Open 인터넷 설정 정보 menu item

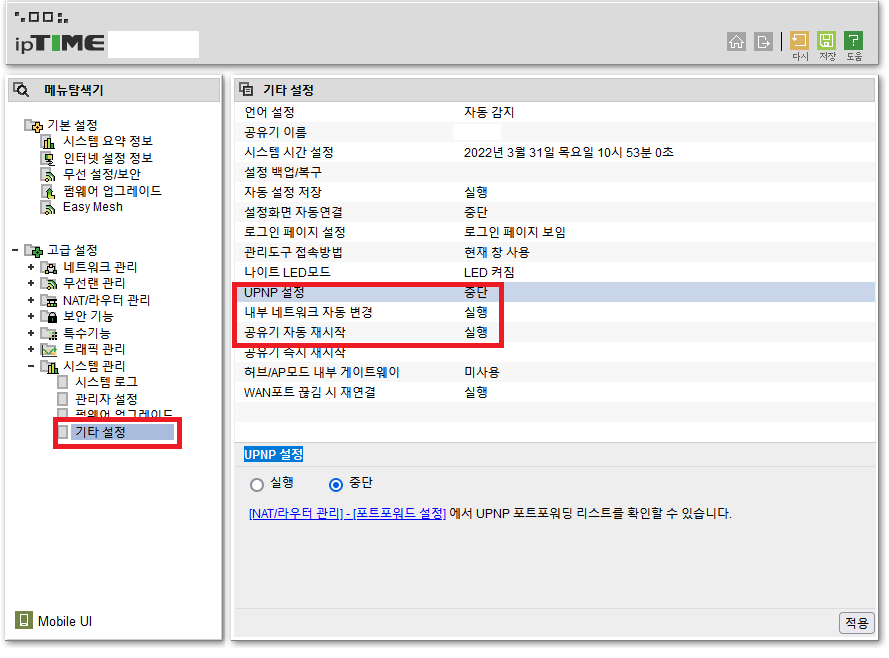click(x=108, y=158)
